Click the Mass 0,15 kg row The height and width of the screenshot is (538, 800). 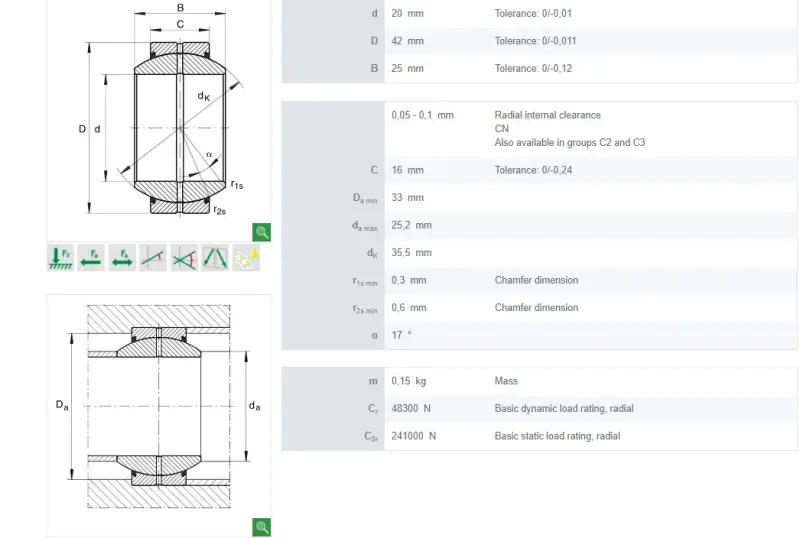(539, 381)
